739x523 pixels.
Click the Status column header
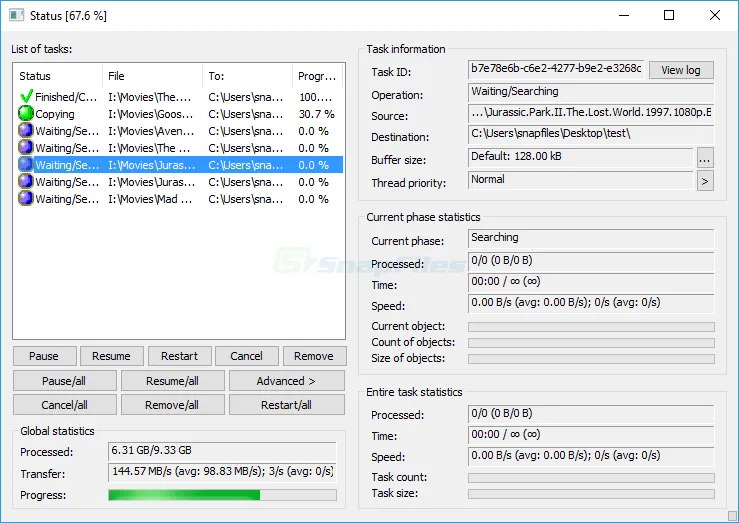tap(58, 76)
